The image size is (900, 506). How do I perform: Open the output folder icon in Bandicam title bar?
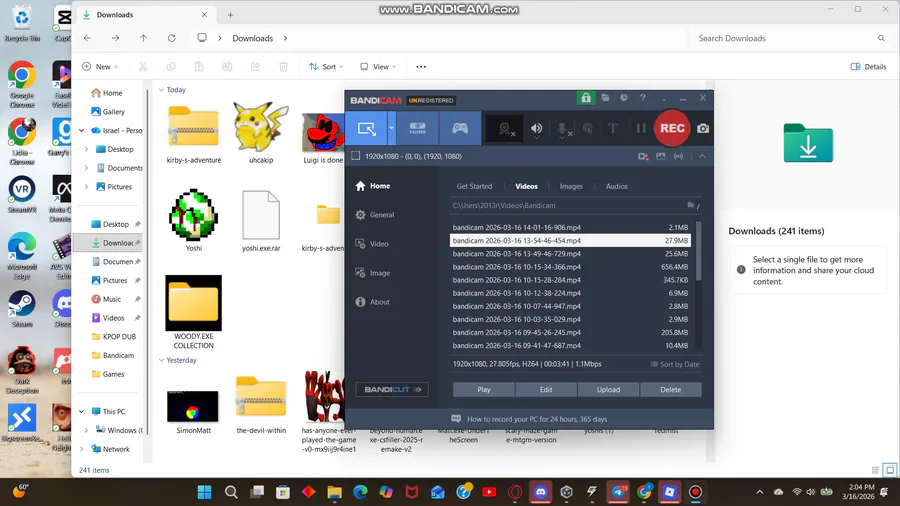[605, 98]
